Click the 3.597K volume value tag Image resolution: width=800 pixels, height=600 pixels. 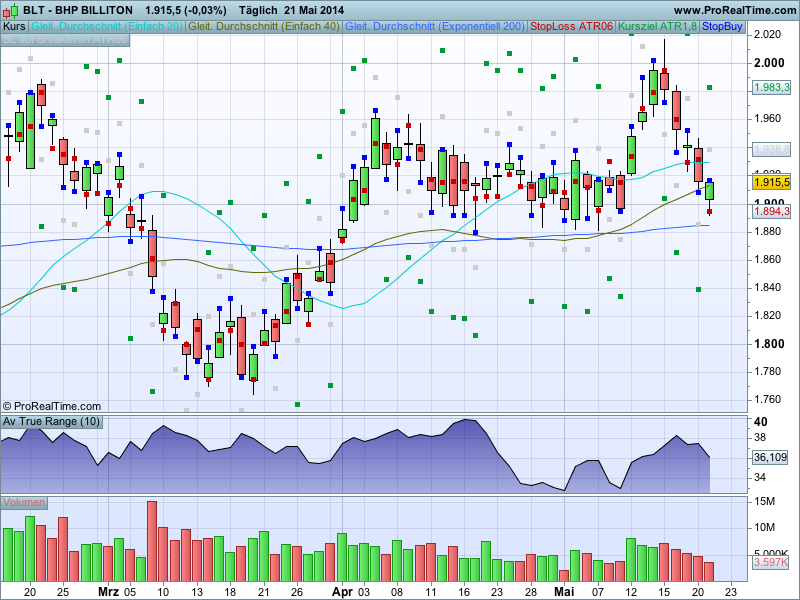770,563
